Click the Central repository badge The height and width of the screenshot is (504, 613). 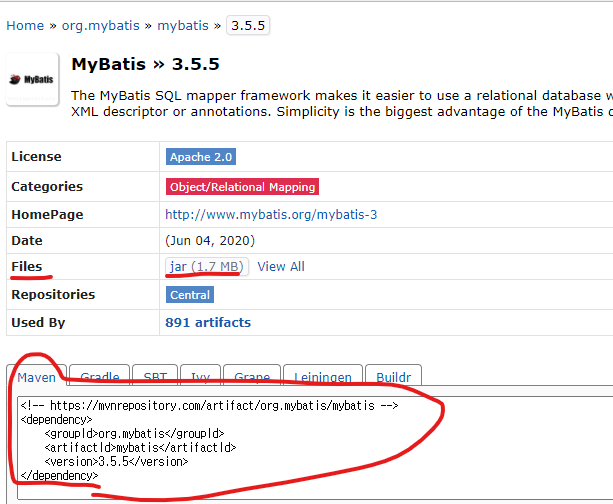(190, 295)
